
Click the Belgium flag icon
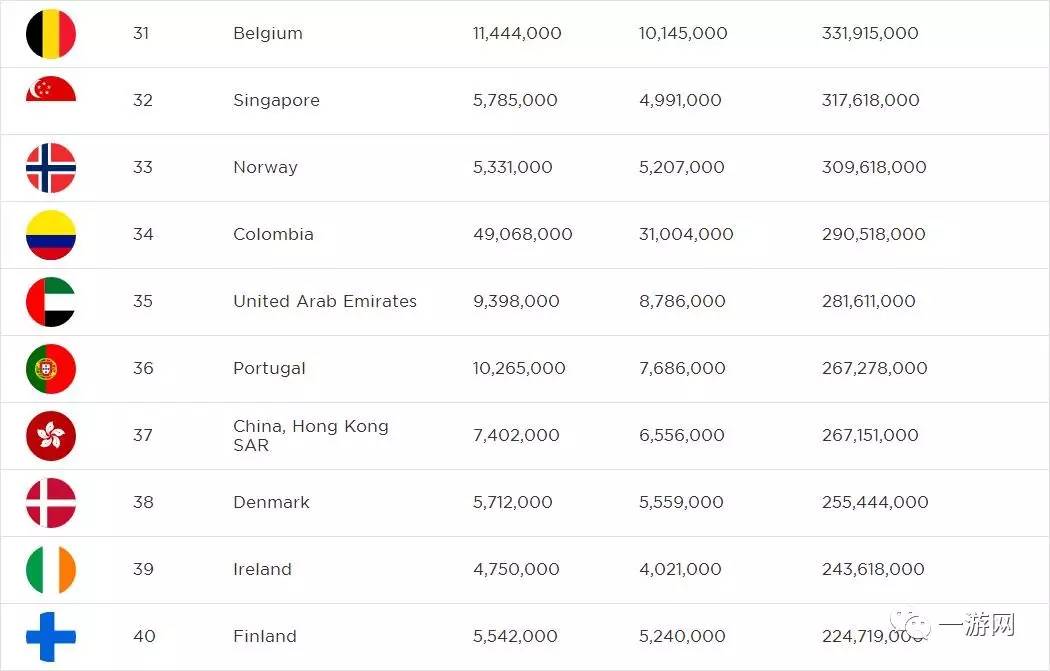[x=51, y=34]
